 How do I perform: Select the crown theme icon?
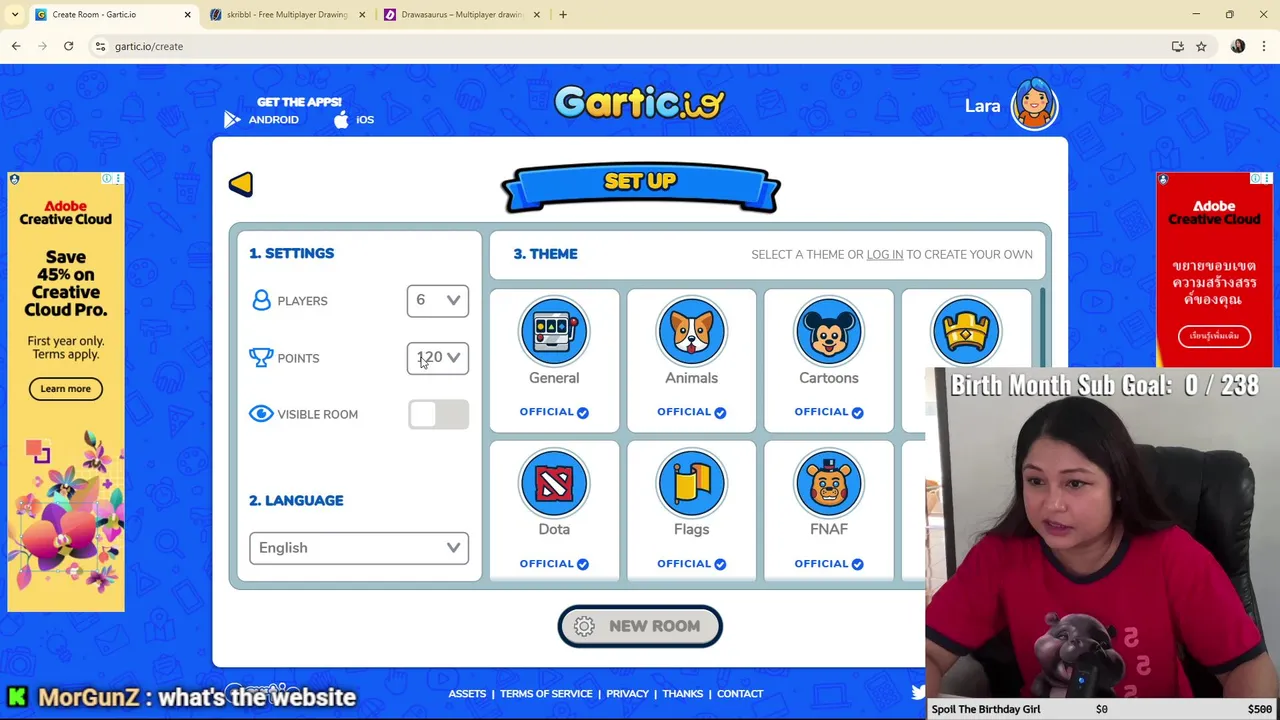[966, 331]
